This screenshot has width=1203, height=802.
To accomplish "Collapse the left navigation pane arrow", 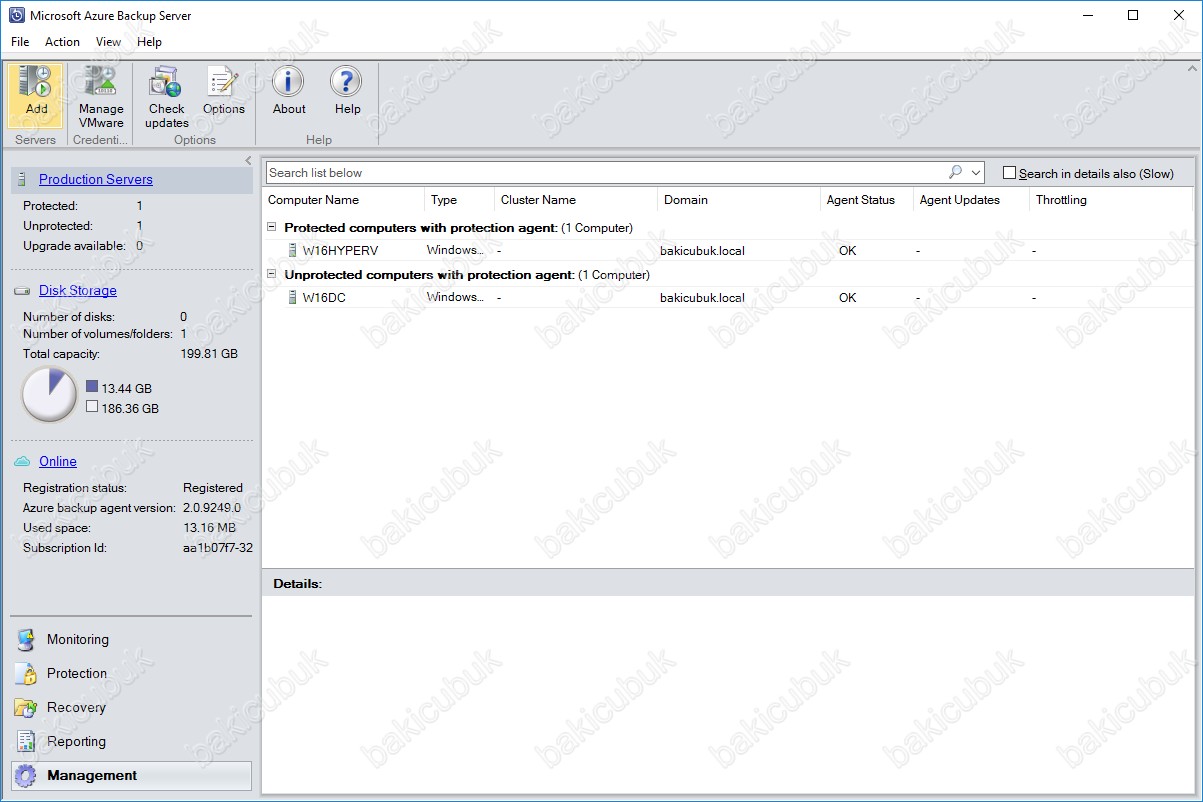I will [x=248, y=160].
